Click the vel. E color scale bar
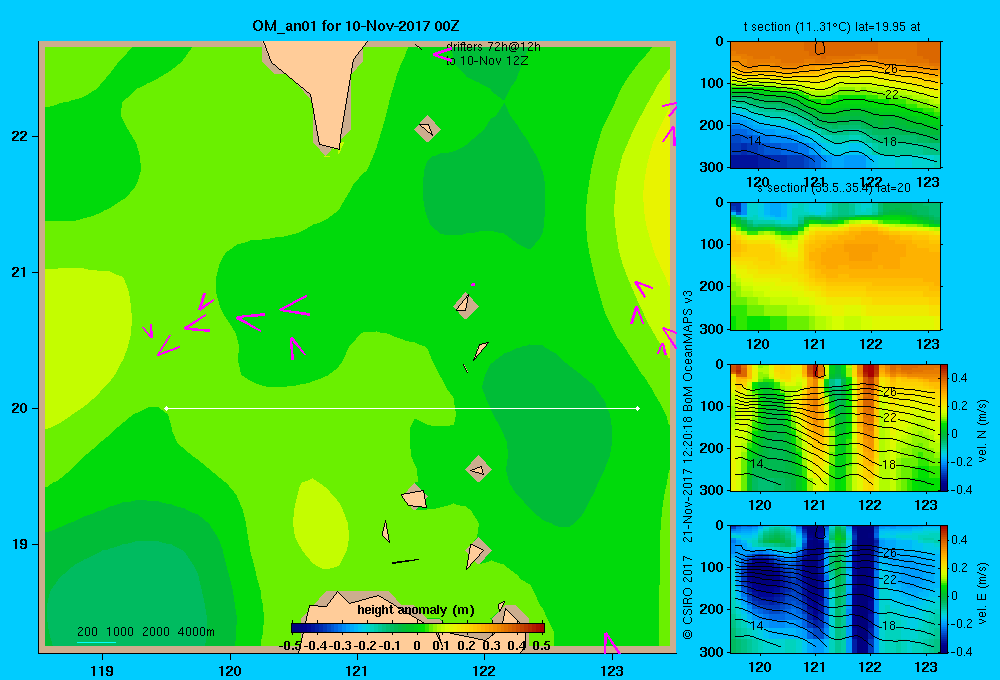Screen dimensions: 1000x680 (x=944, y=589)
